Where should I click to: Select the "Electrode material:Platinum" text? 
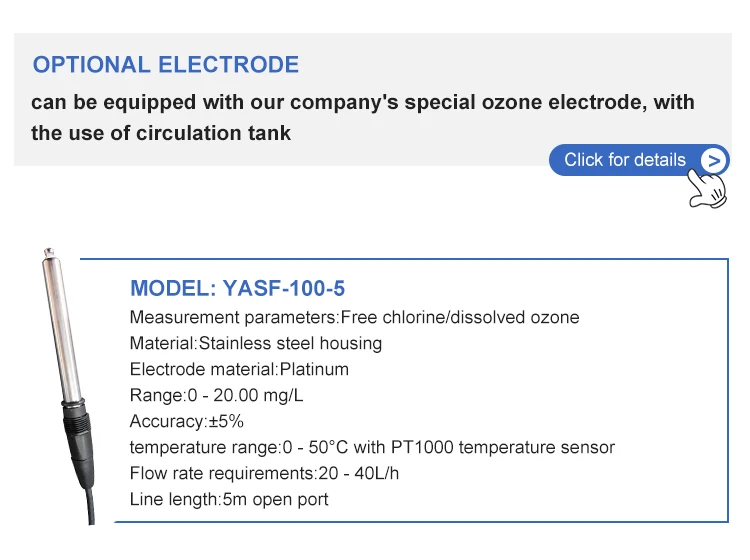point(240,370)
